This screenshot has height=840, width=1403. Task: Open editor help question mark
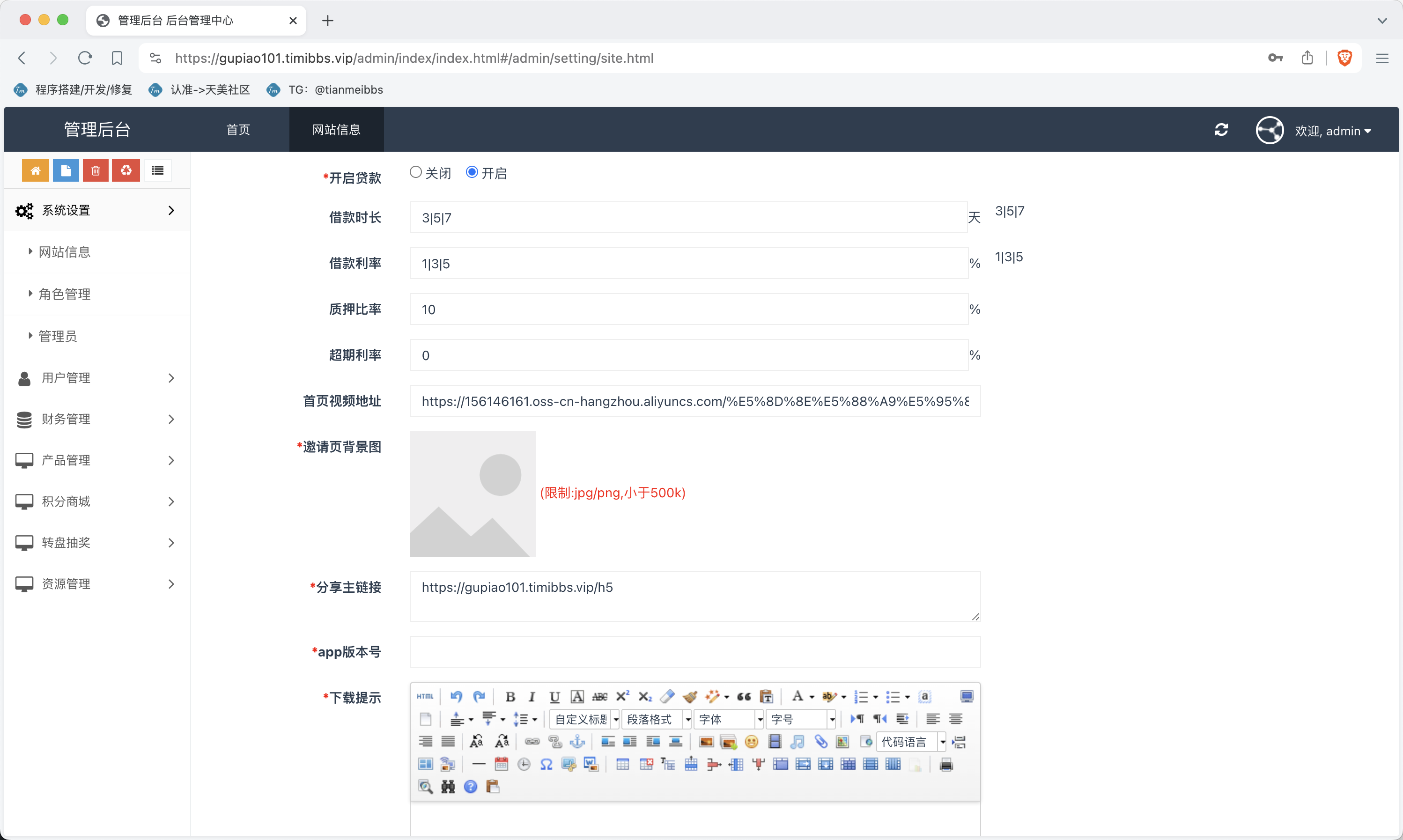470,787
